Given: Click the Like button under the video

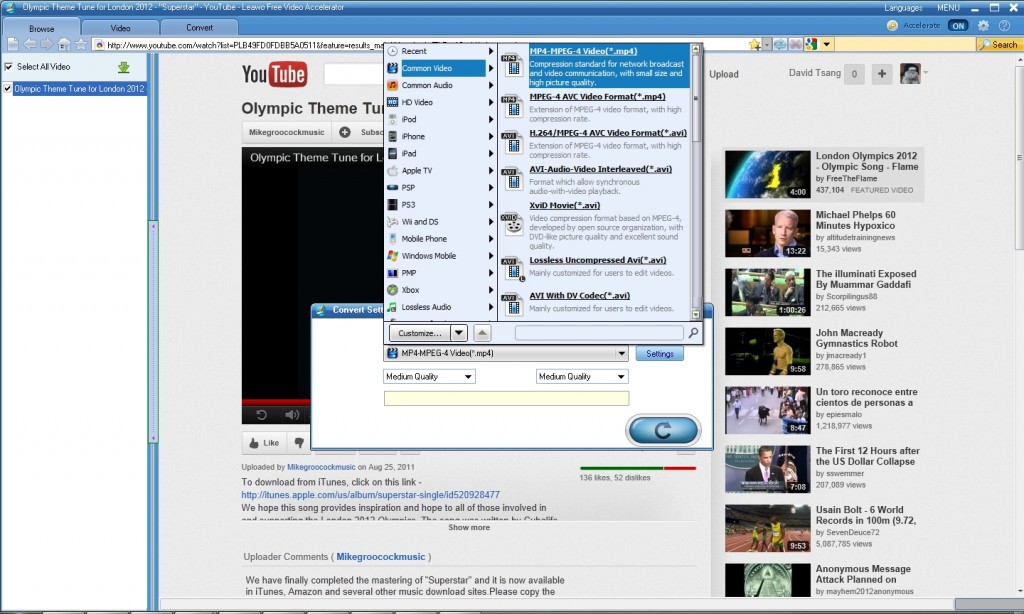Looking at the screenshot, I should [264, 443].
